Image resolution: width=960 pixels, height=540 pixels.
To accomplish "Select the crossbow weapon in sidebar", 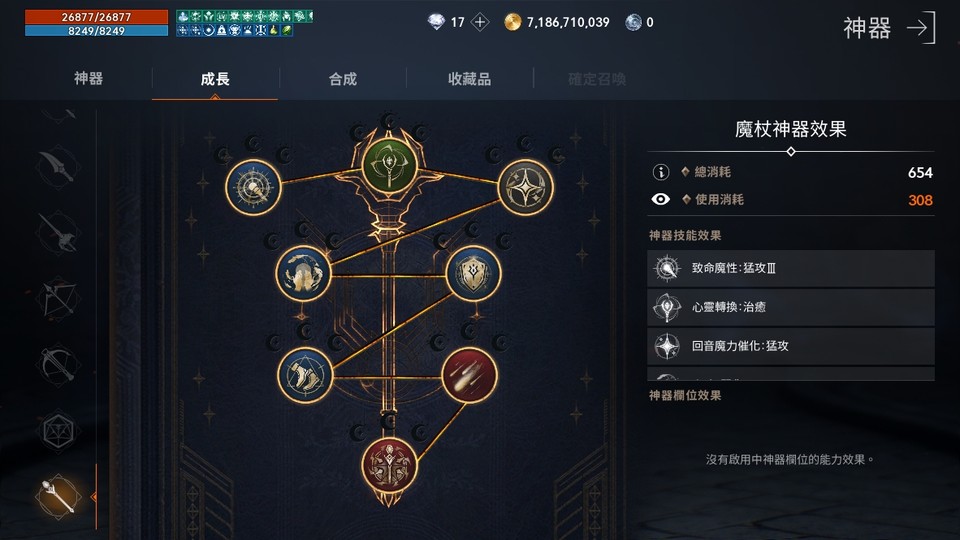I will pyautogui.click(x=58, y=366).
